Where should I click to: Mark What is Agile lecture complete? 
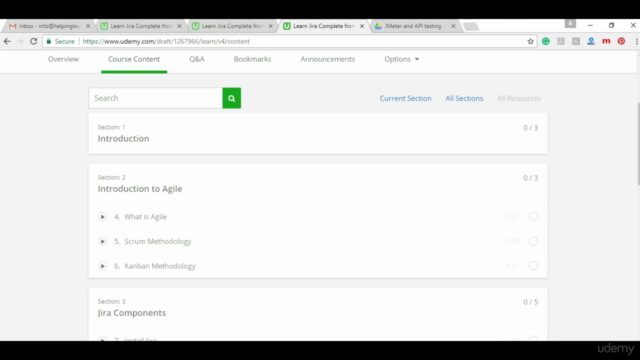[x=533, y=217]
